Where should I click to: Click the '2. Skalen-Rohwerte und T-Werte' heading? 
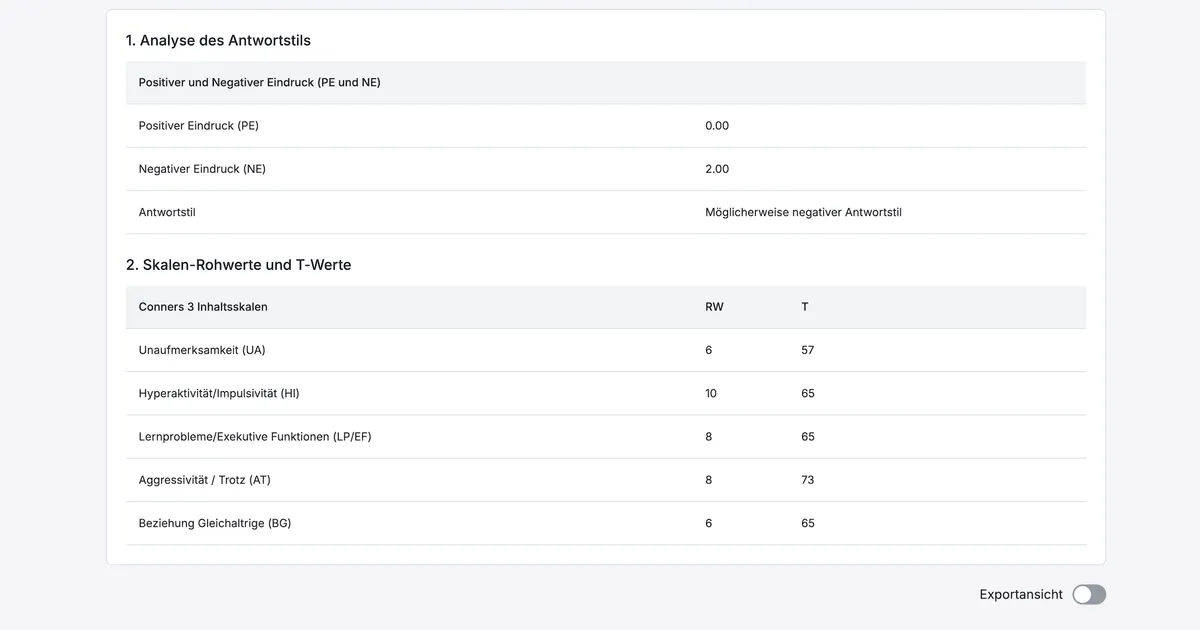(238, 265)
